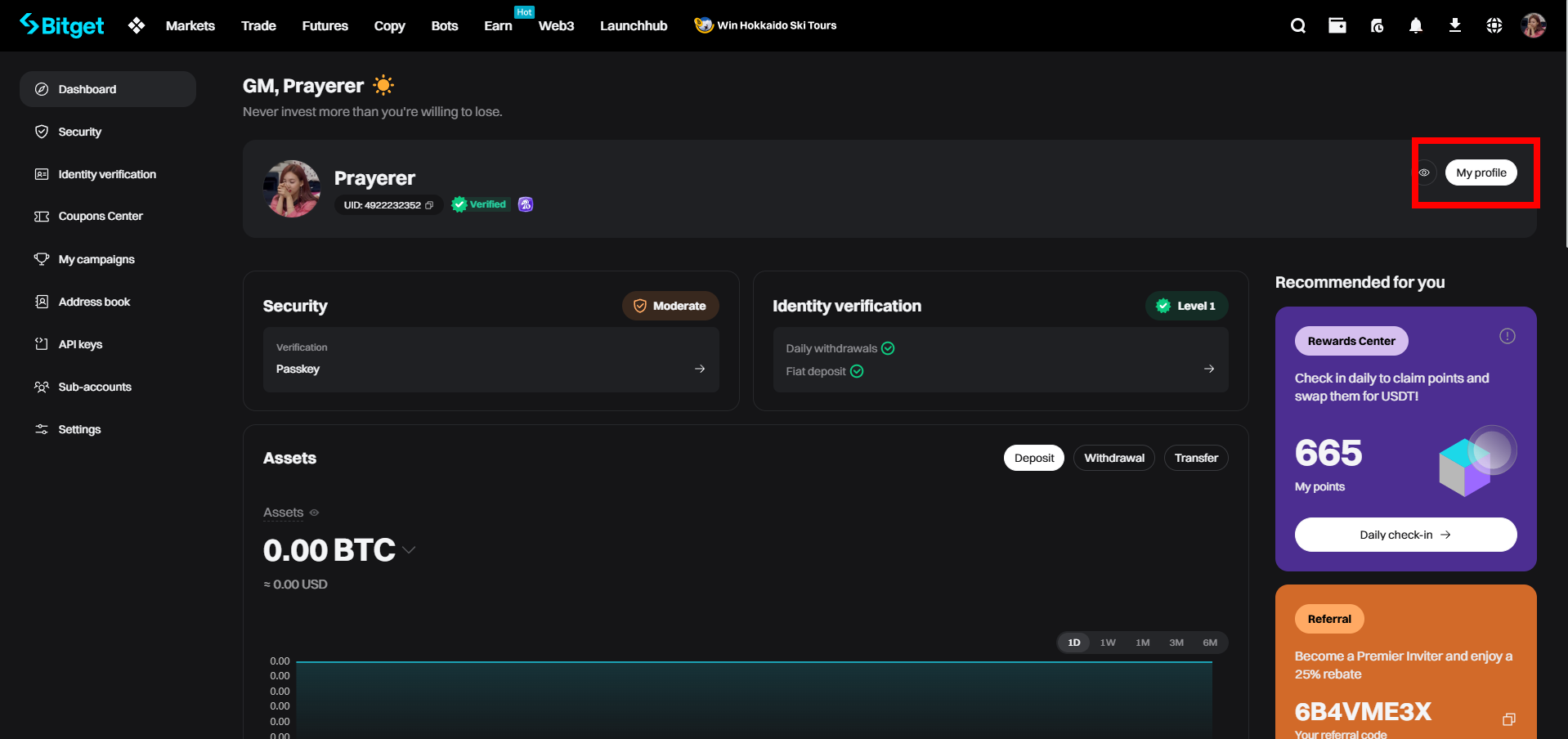Image resolution: width=1568 pixels, height=739 pixels.
Task: Click the 665 points value
Action: click(1328, 453)
